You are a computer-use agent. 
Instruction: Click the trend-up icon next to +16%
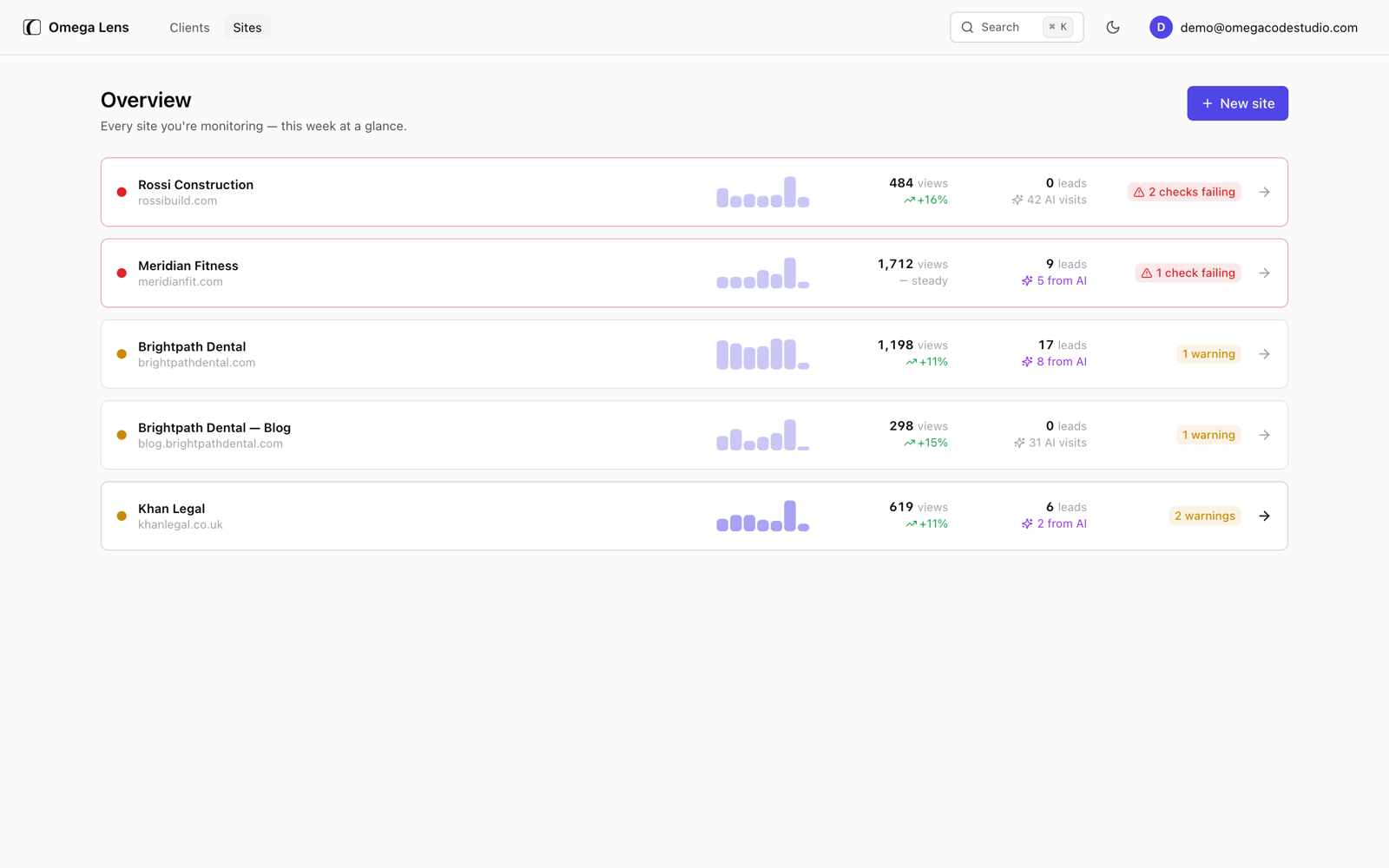pos(909,200)
